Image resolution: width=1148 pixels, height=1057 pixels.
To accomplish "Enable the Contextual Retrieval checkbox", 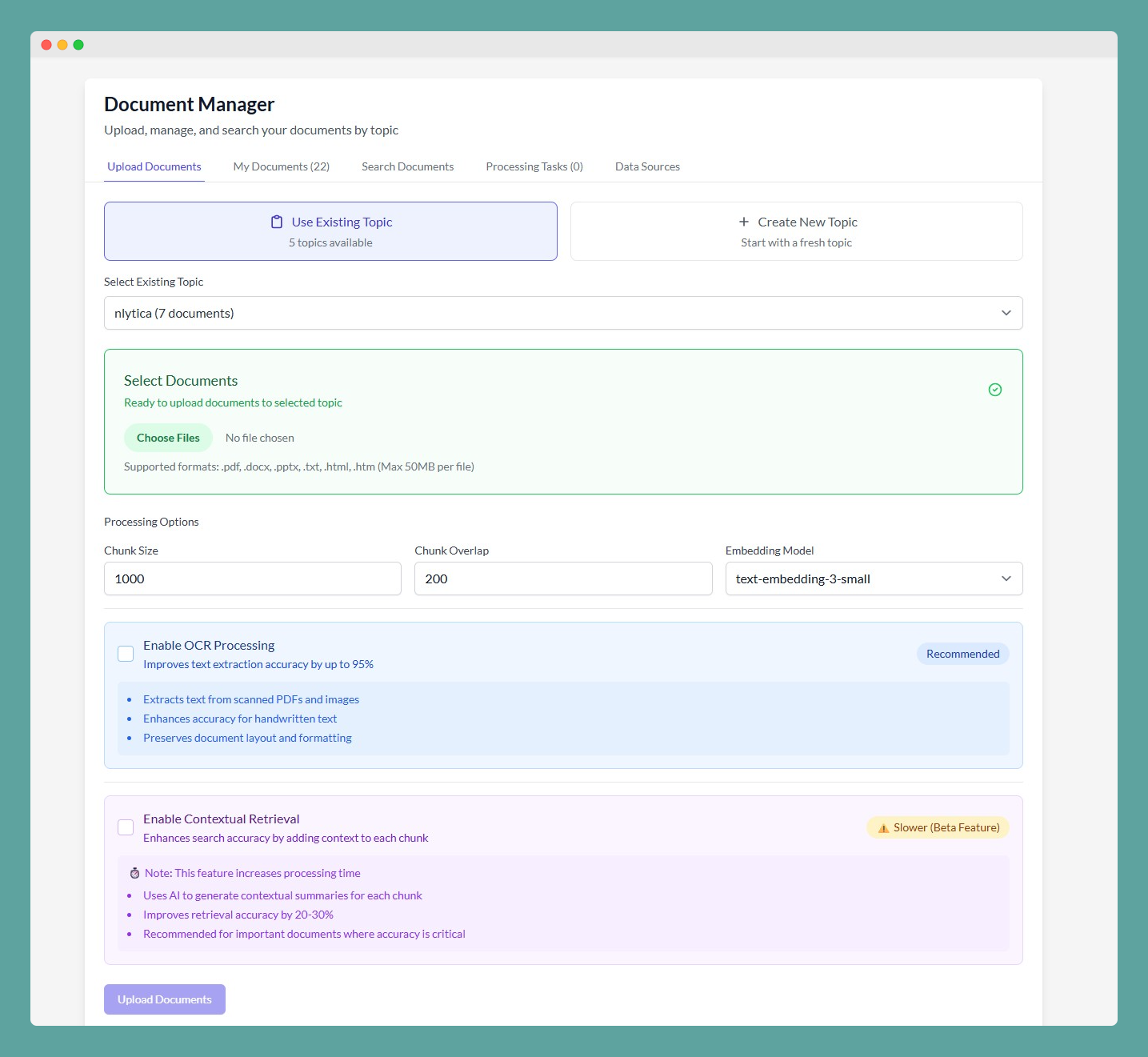I will click(x=126, y=827).
